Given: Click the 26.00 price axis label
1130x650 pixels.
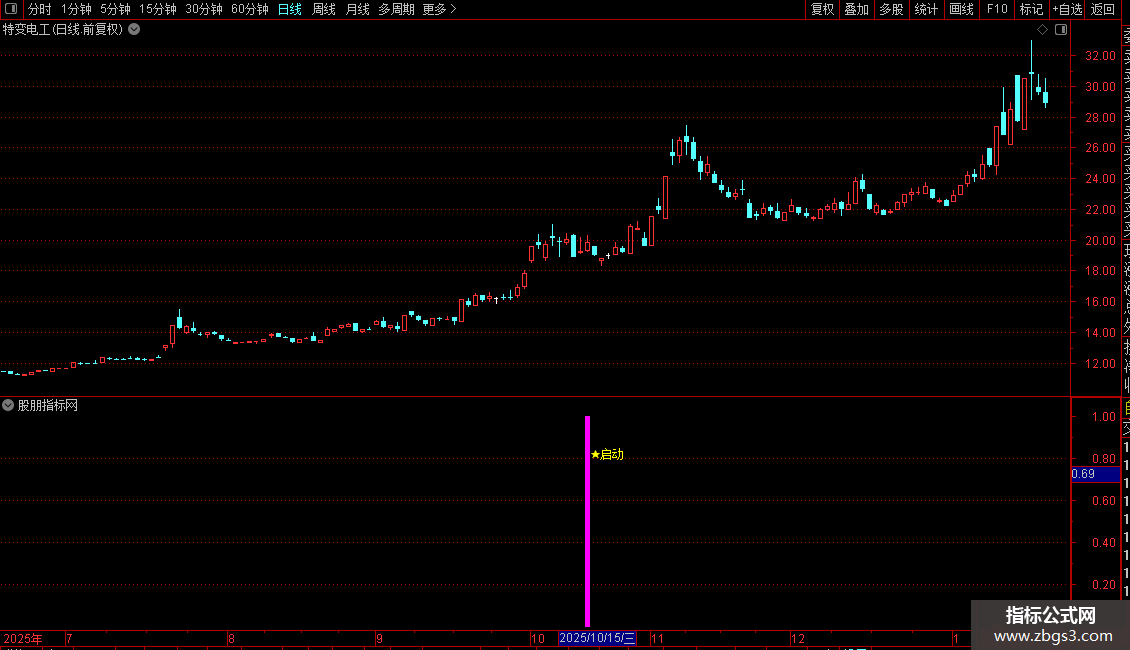Looking at the screenshot, I should point(1100,148).
